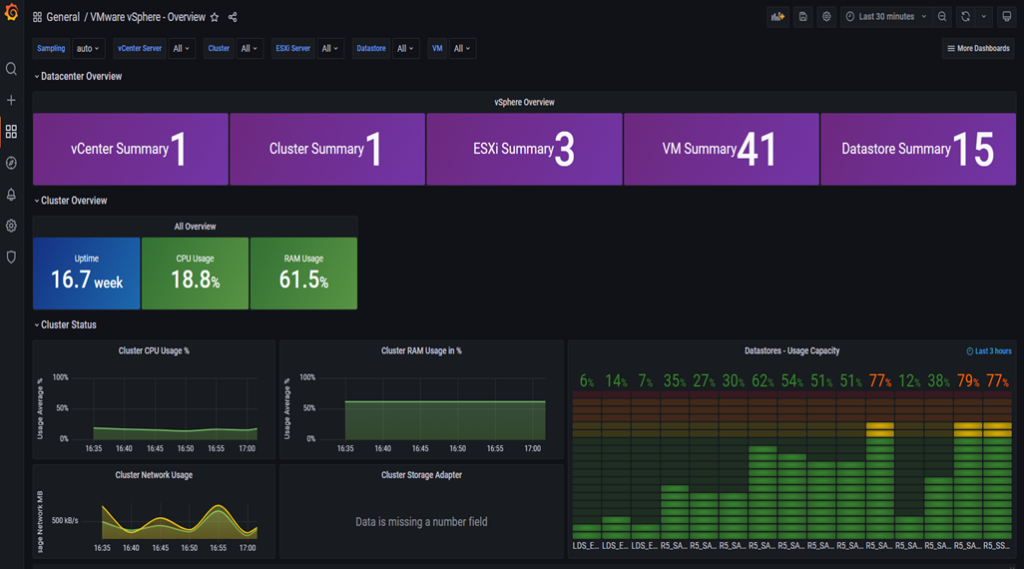Click the 14% datastore gauge value

[616, 381]
